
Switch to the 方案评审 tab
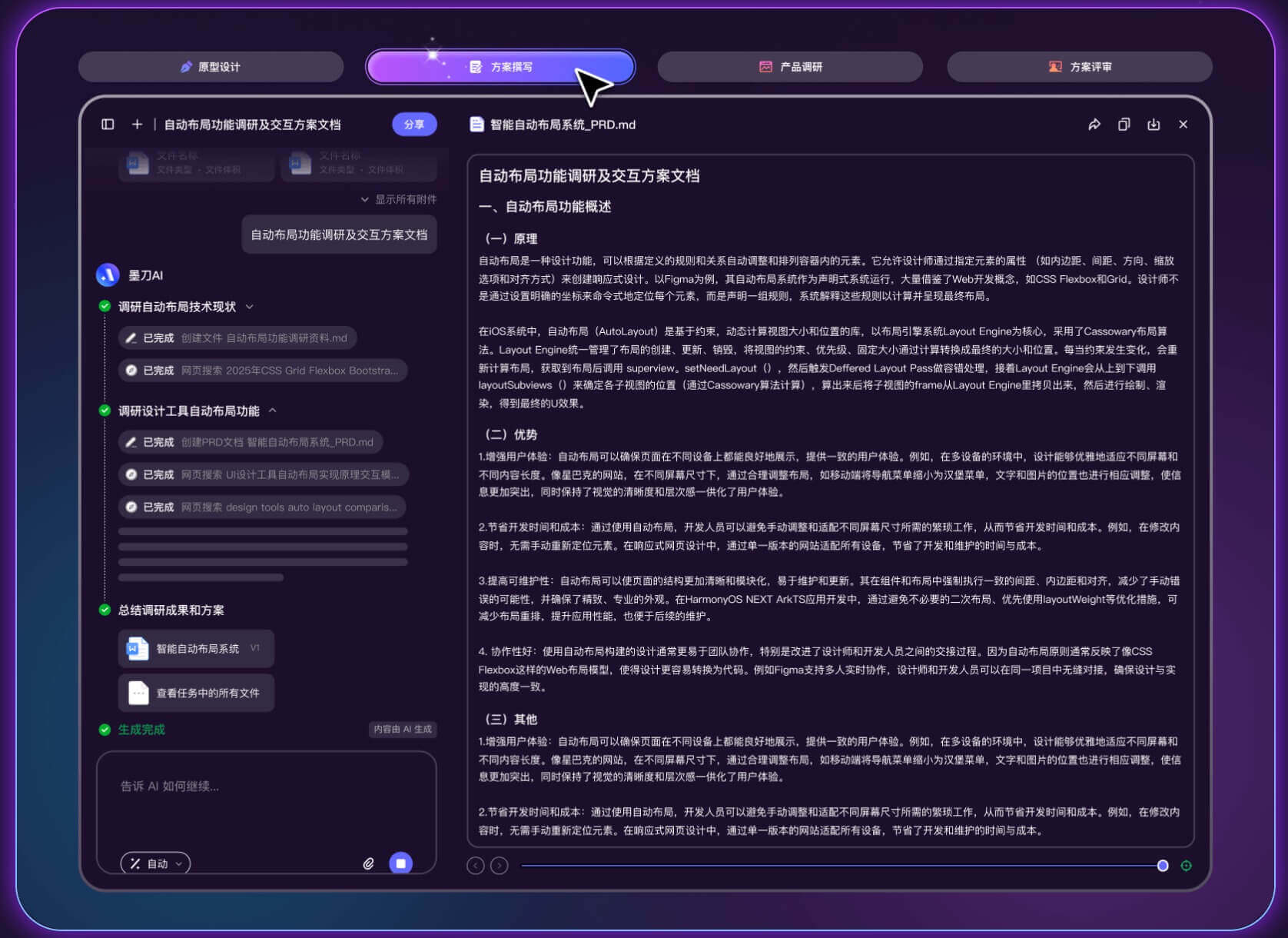pyautogui.click(x=1079, y=67)
